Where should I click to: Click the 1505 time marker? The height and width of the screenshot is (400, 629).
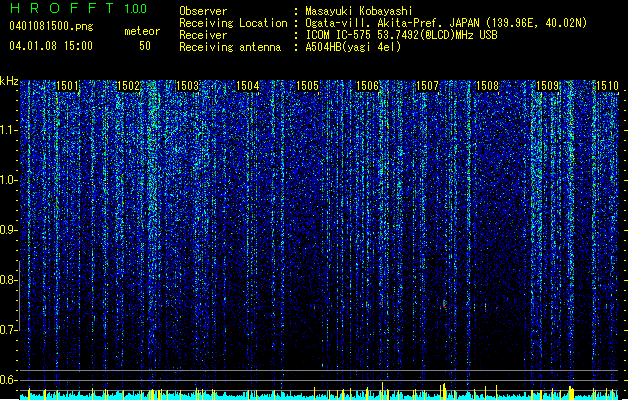[x=307, y=86]
